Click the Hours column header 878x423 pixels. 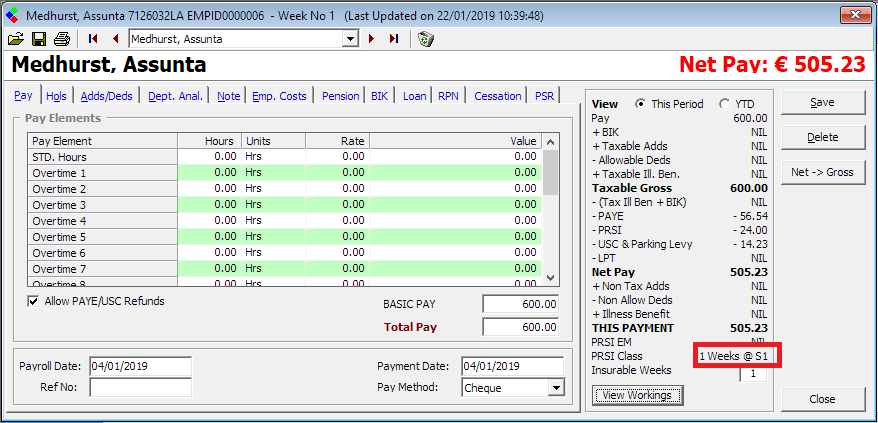tap(209, 141)
